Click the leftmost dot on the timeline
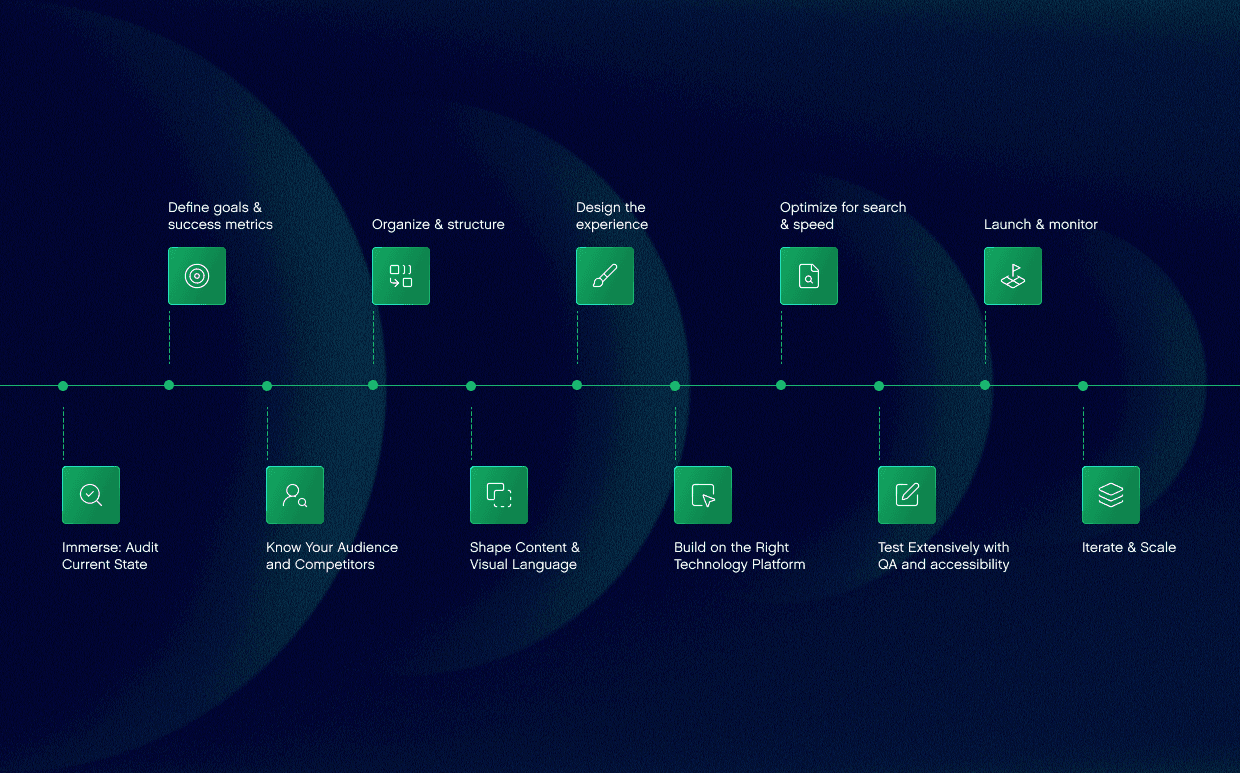Viewport: 1240px width, 773px height. click(63, 386)
